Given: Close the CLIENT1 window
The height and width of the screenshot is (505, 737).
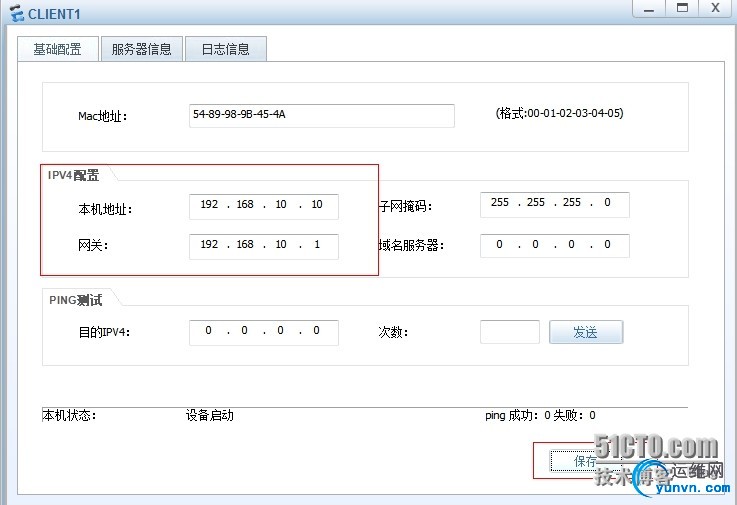Looking at the screenshot, I should click(715, 9).
